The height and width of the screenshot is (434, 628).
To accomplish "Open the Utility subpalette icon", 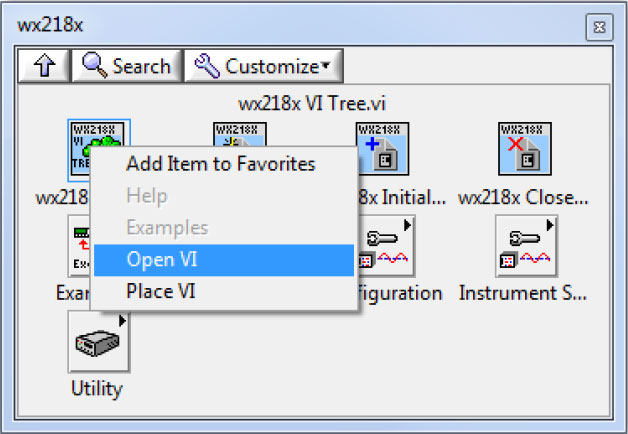I will 98,341.
